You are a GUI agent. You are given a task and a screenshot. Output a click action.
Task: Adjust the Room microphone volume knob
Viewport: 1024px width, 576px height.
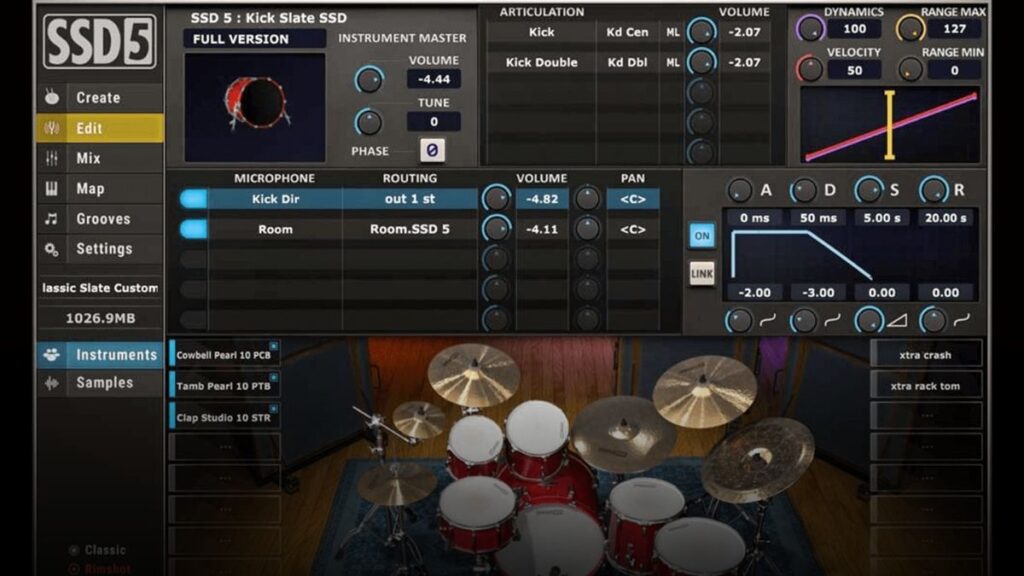tap(496, 229)
